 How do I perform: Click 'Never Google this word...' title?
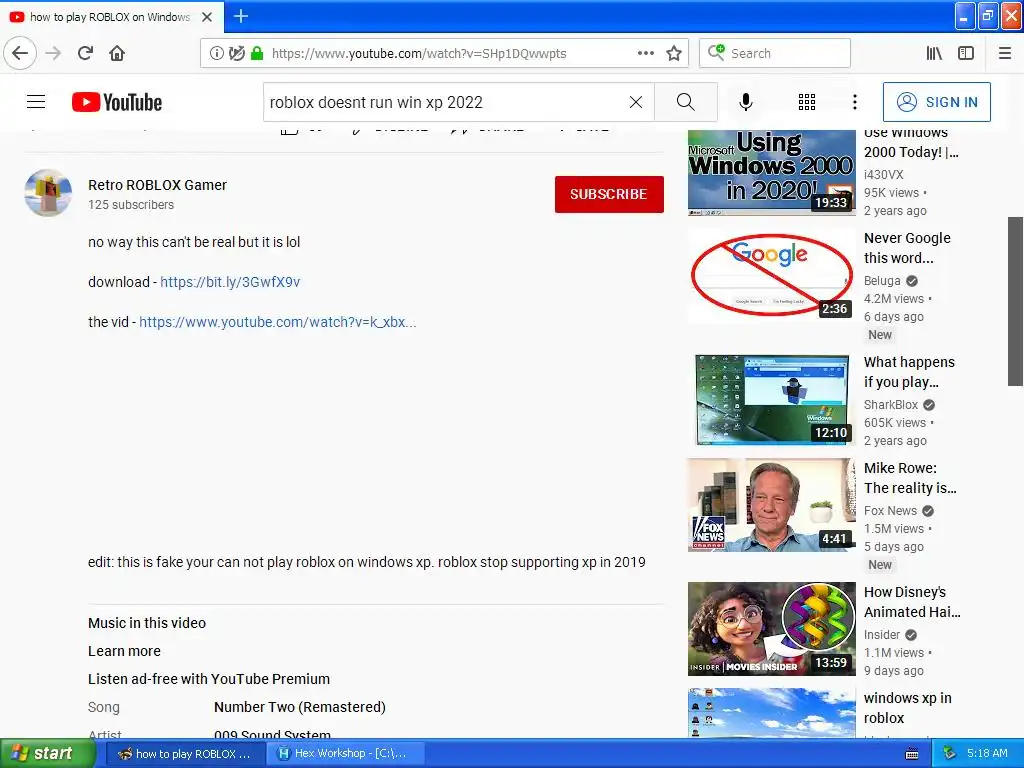[x=907, y=248]
